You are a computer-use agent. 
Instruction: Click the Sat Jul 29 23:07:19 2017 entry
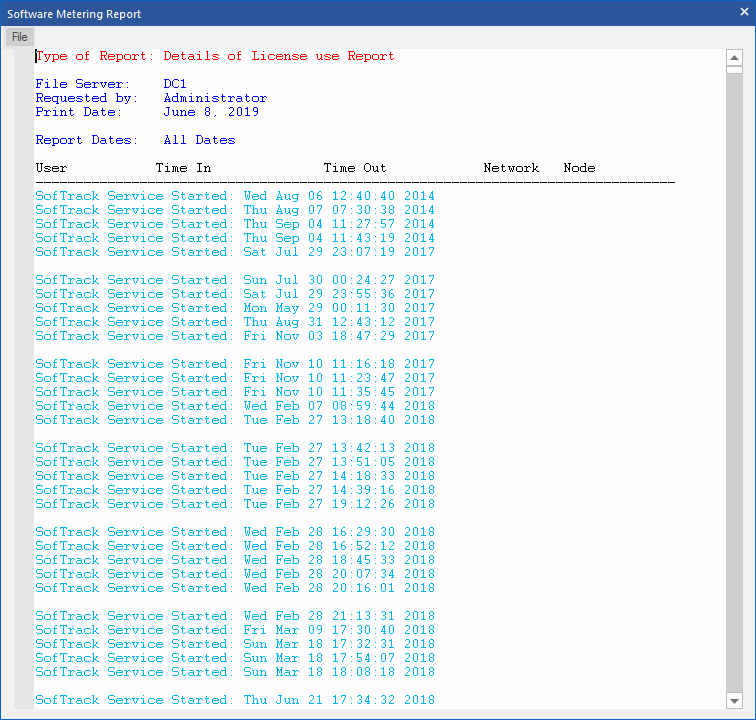coord(235,252)
